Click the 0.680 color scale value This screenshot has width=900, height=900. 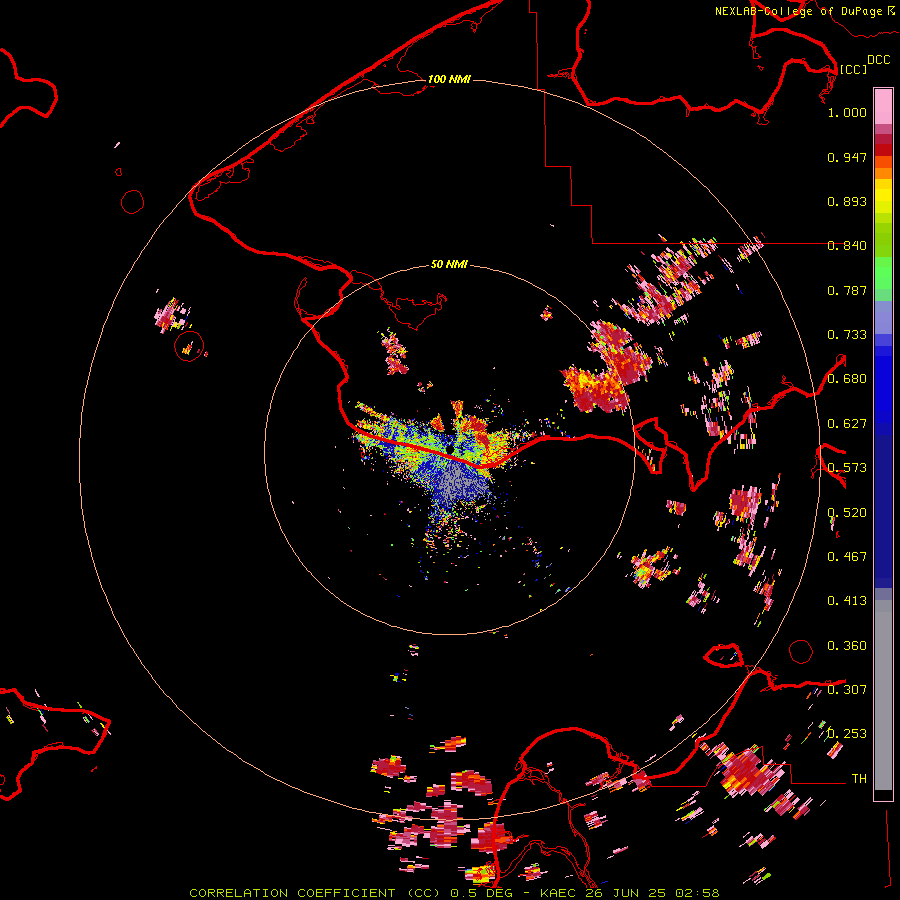click(x=847, y=379)
